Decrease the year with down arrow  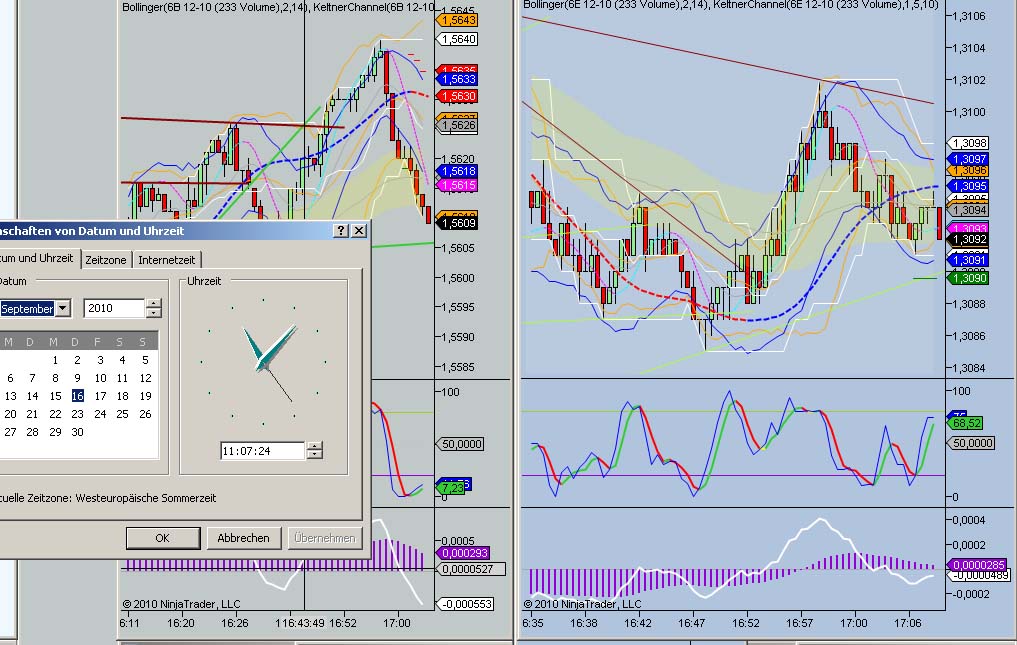point(154,313)
